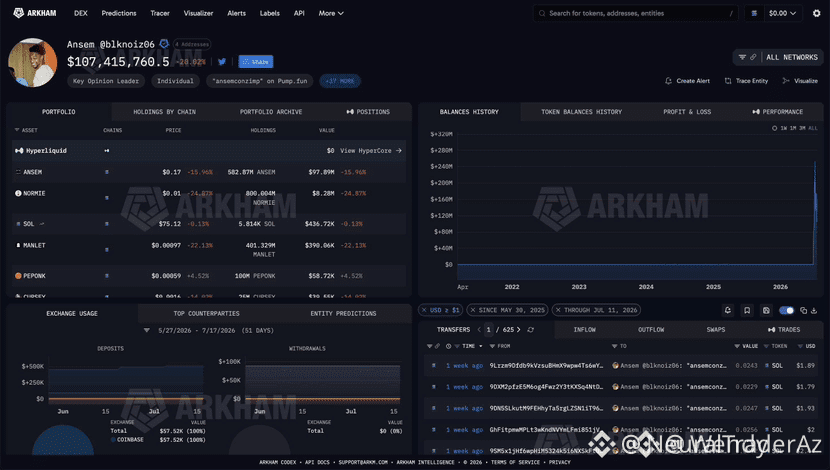Go to next transfers page arrow
Viewport: 830px width, 470px height.
(519, 330)
